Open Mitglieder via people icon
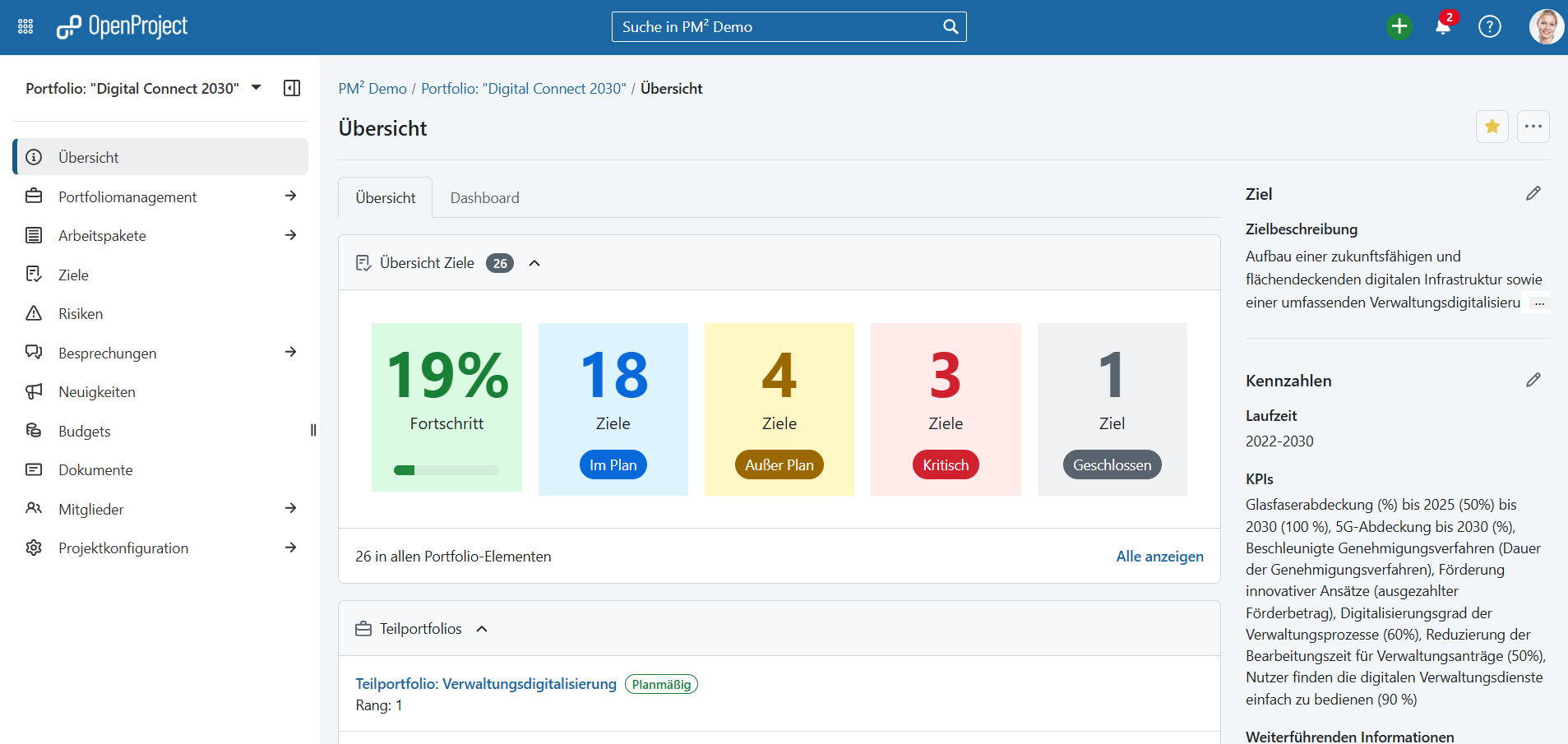 coord(34,508)
